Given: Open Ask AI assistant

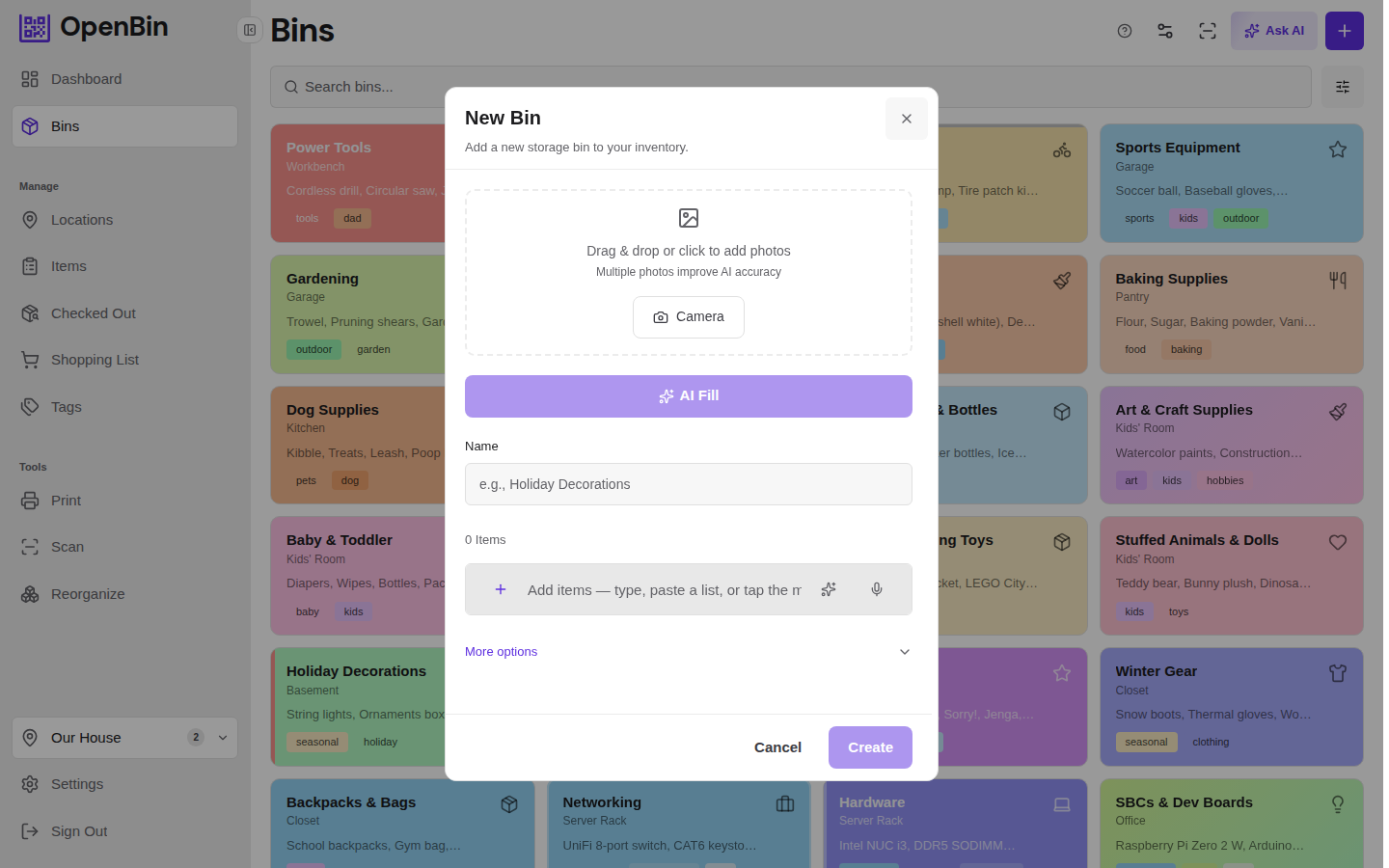Looking at the screenshot, I should pos(1274,31).
